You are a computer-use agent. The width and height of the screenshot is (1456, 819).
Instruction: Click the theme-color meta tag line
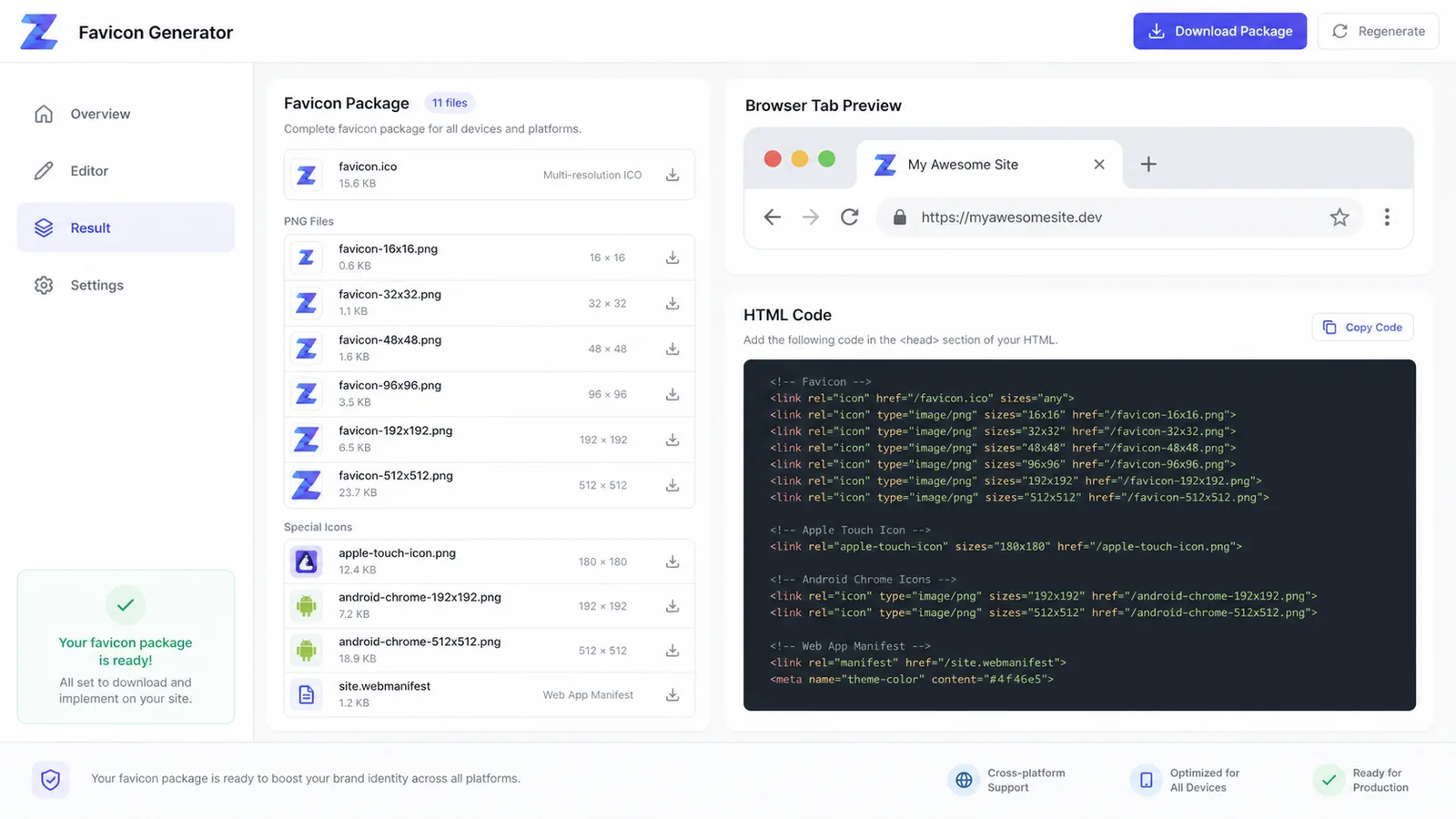[912, 680]
